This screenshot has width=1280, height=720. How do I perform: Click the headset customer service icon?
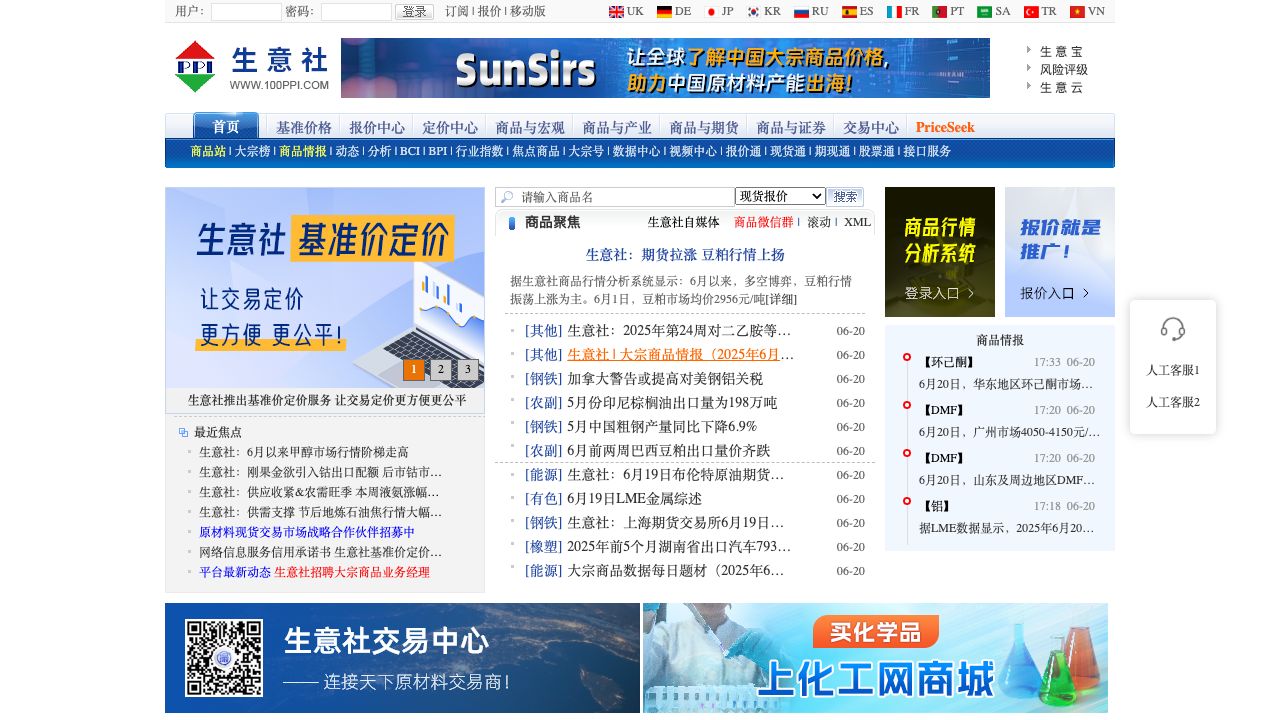click(x=1173, y=328)
